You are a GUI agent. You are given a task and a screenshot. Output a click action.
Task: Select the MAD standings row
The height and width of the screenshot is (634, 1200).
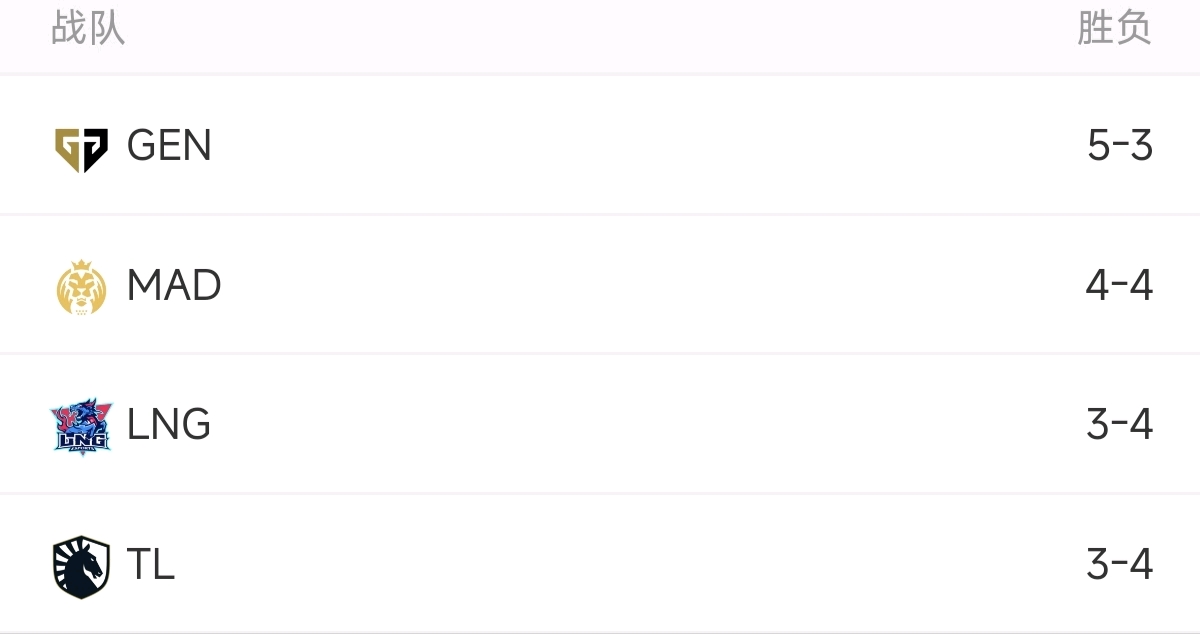pyautogui.click(x=600, y=284)
